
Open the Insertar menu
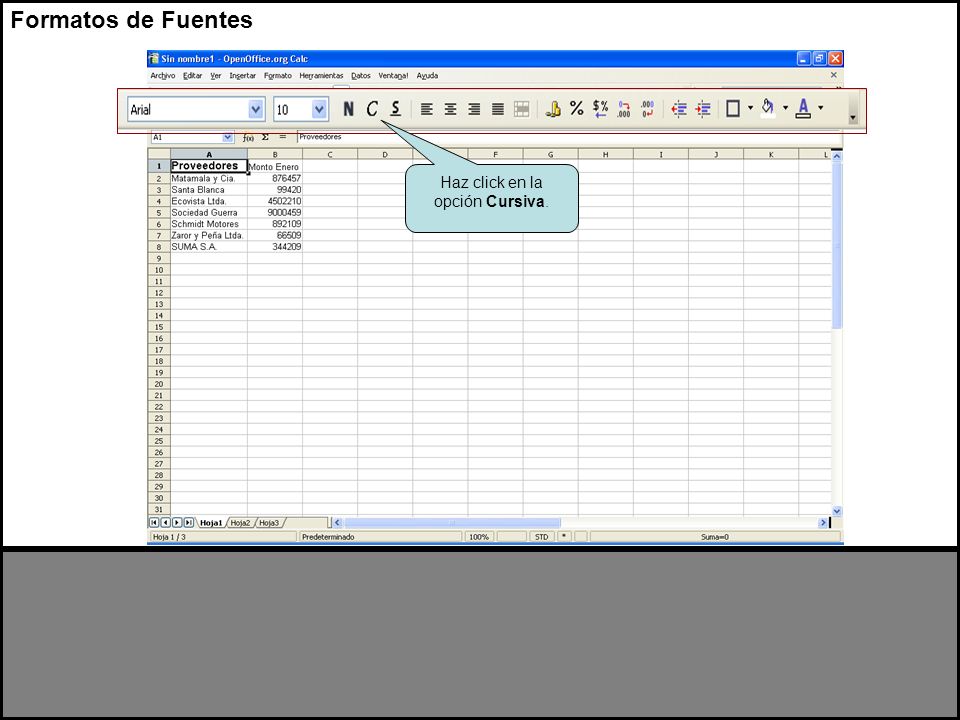coord(242,76)
